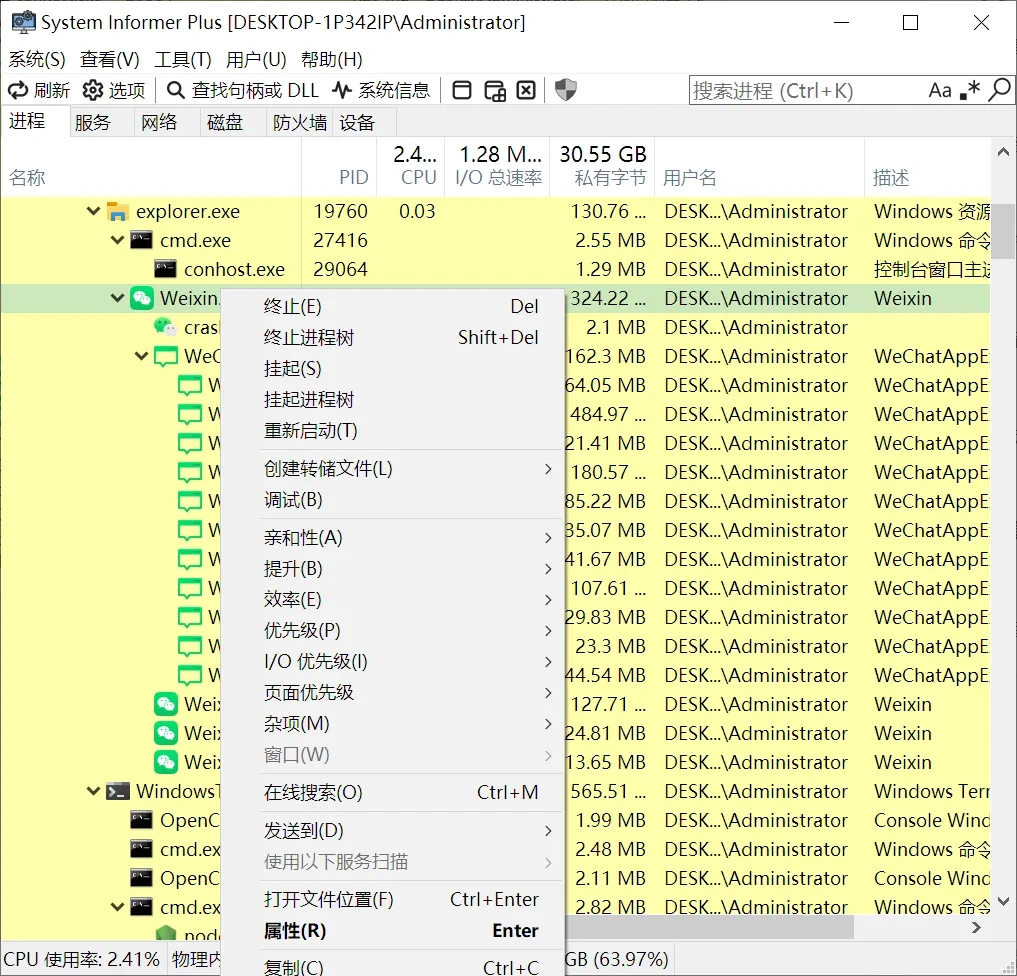Open the 帮助(H) menu

tap(331, 60)
